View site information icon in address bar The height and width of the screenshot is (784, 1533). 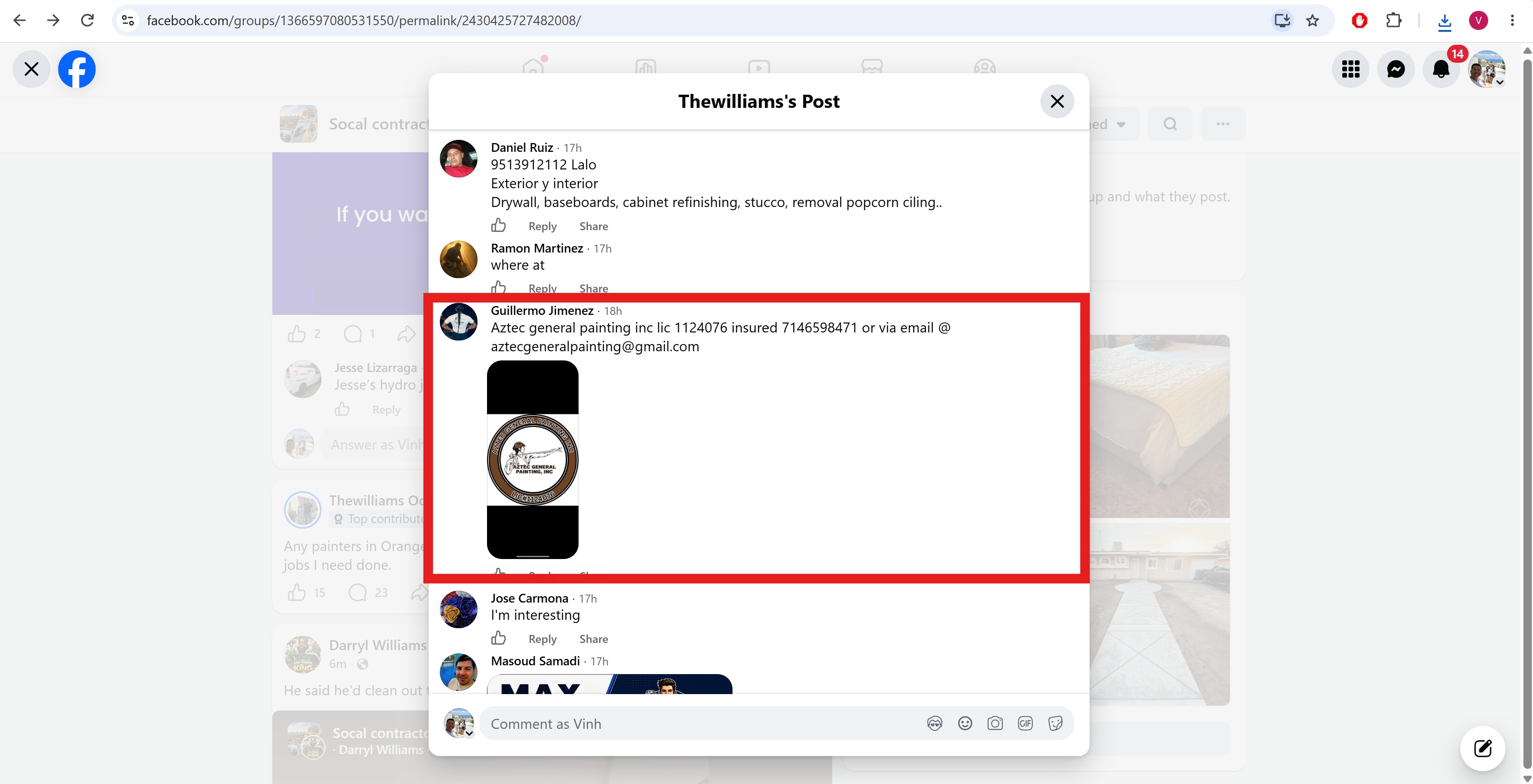[x=128, y=21]
